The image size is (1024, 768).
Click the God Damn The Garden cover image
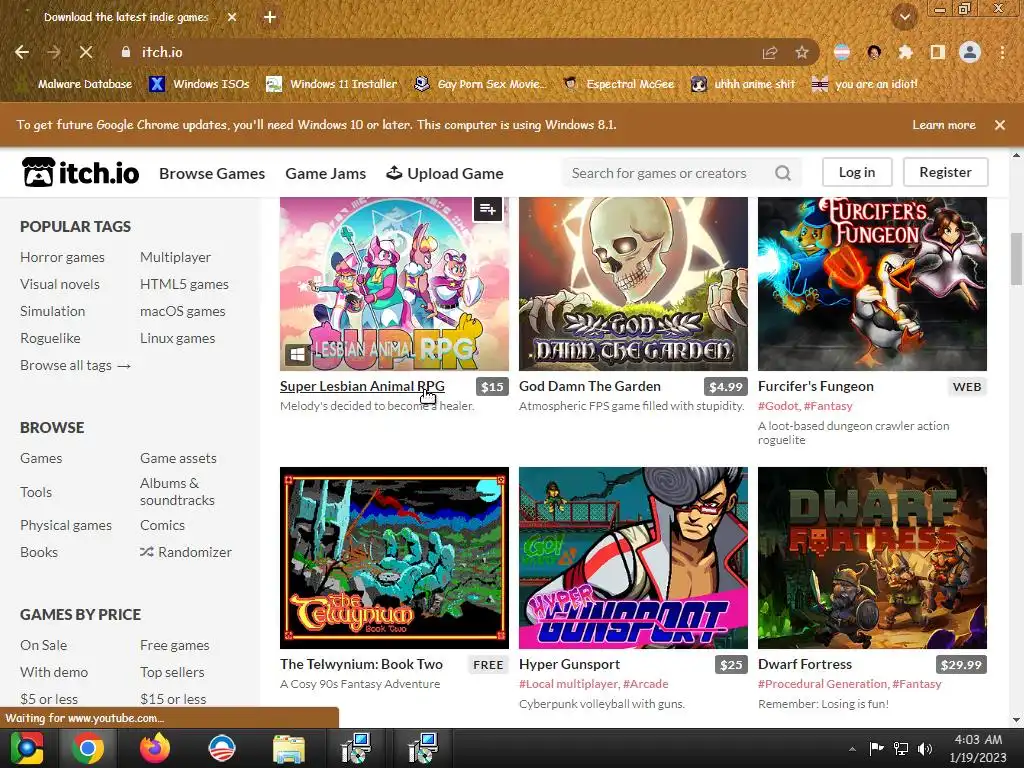click(x=633, y=284)
